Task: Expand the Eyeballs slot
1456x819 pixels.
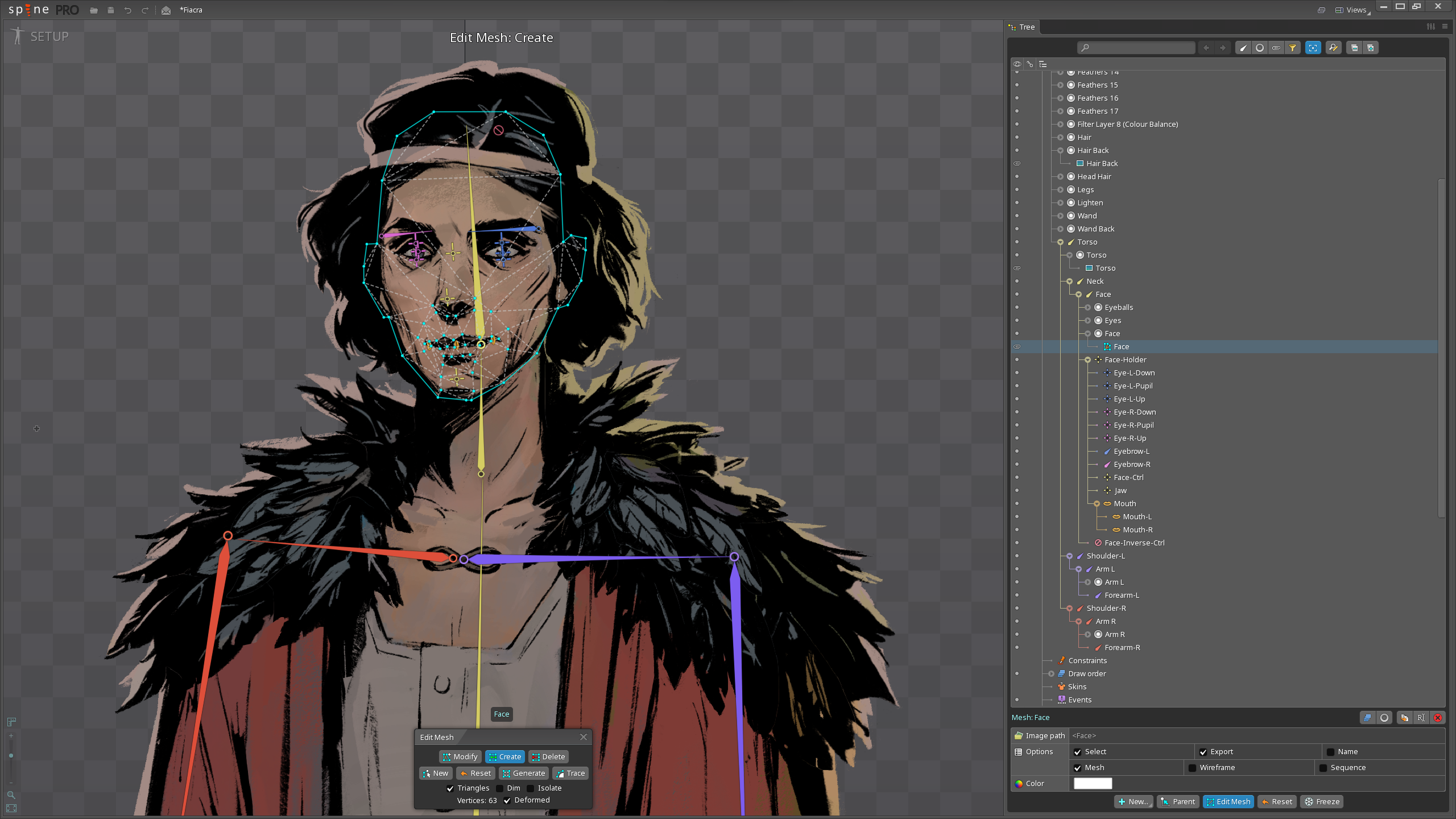Action: point(1087,308)
